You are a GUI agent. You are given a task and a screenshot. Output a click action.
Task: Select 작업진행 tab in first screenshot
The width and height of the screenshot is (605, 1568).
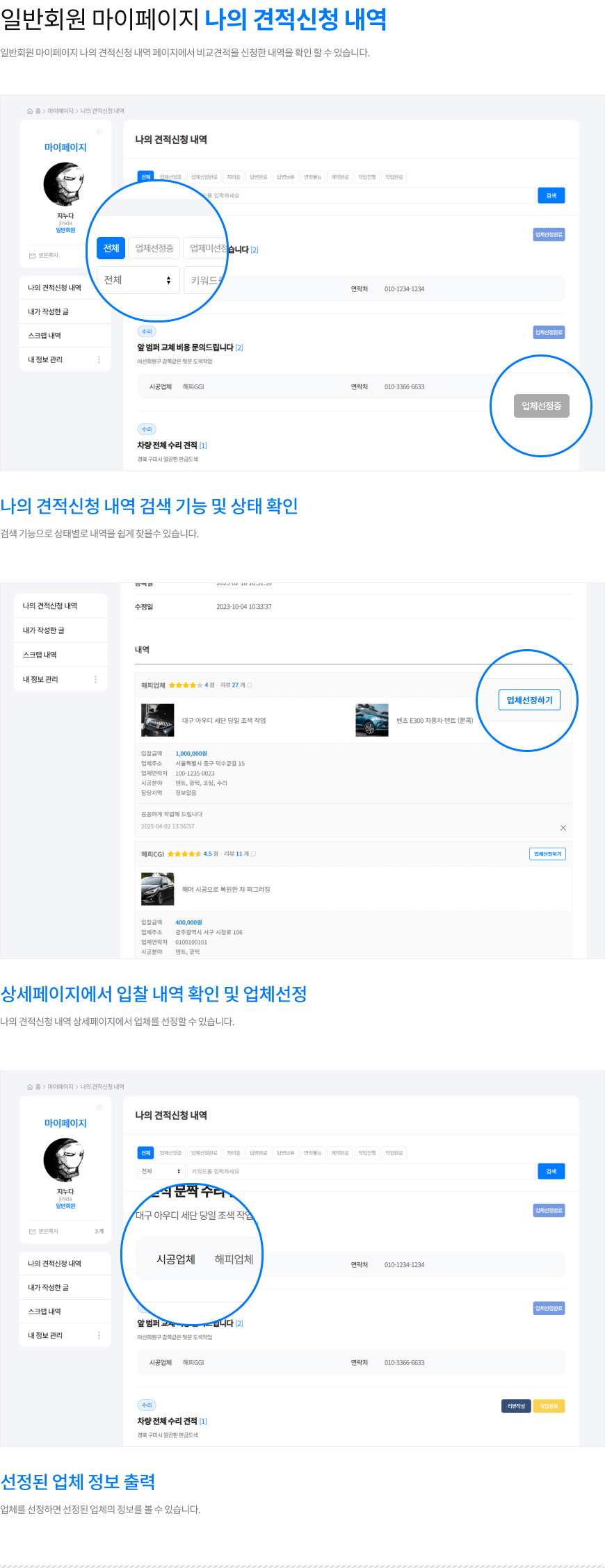(x=367, y=177)
